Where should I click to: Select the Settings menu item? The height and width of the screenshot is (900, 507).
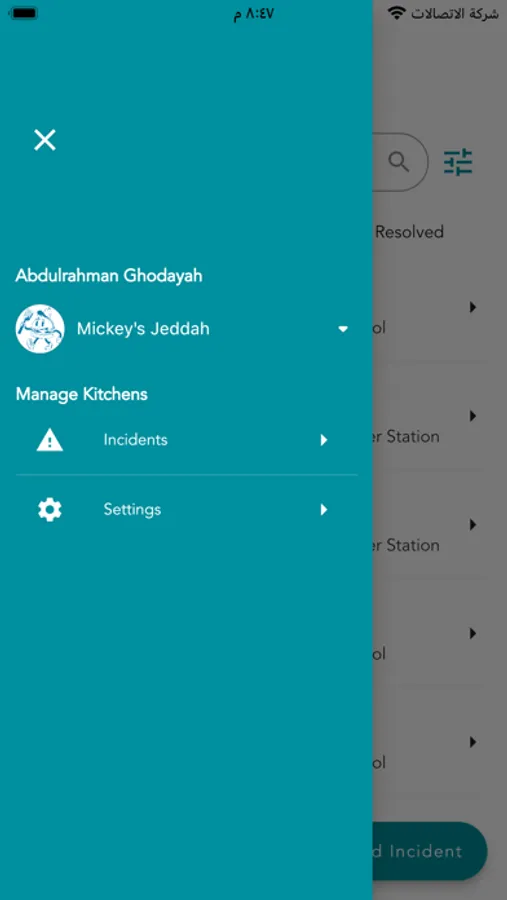(x=187, y=510)
